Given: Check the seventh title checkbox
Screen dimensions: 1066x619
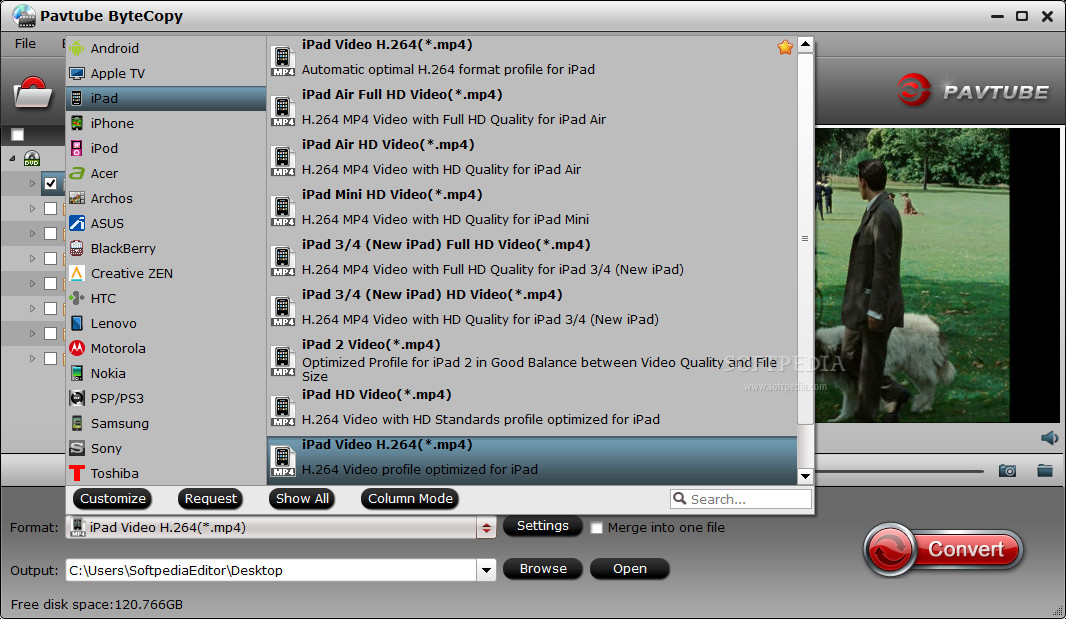Looking at the screenshot, I should pos(50,333).
